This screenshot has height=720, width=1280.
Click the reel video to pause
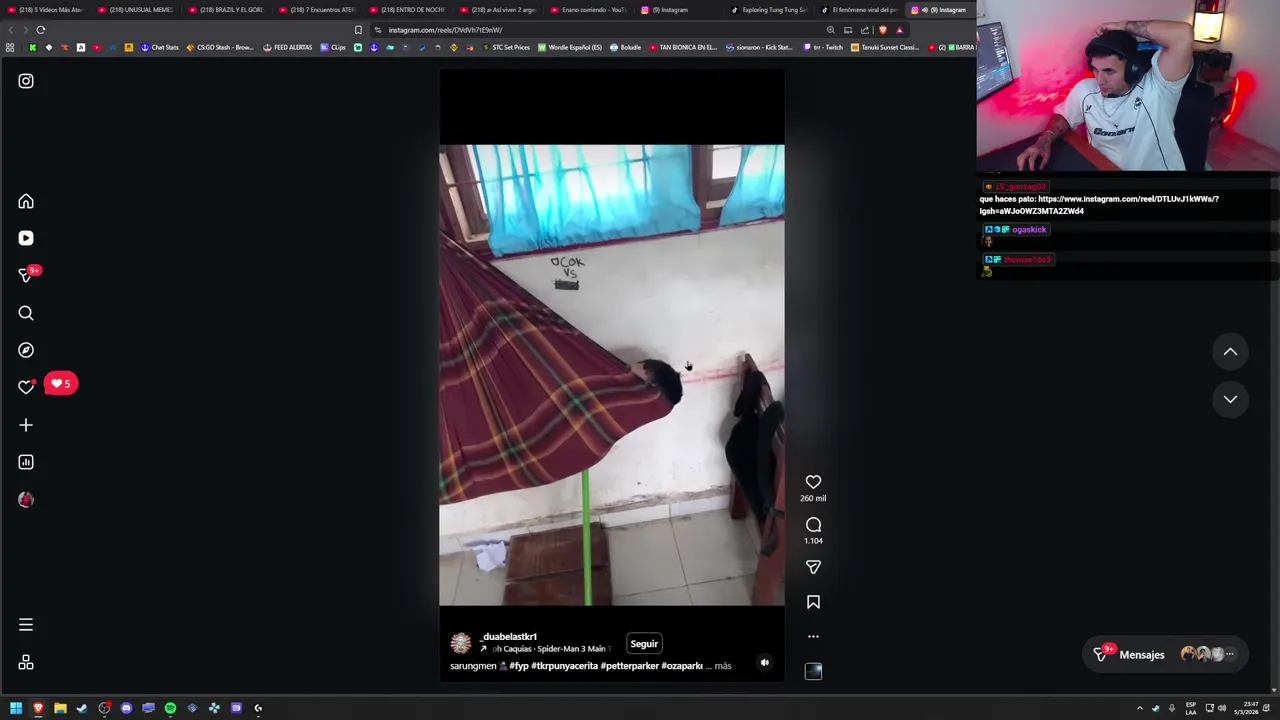[x=612, y=375]
